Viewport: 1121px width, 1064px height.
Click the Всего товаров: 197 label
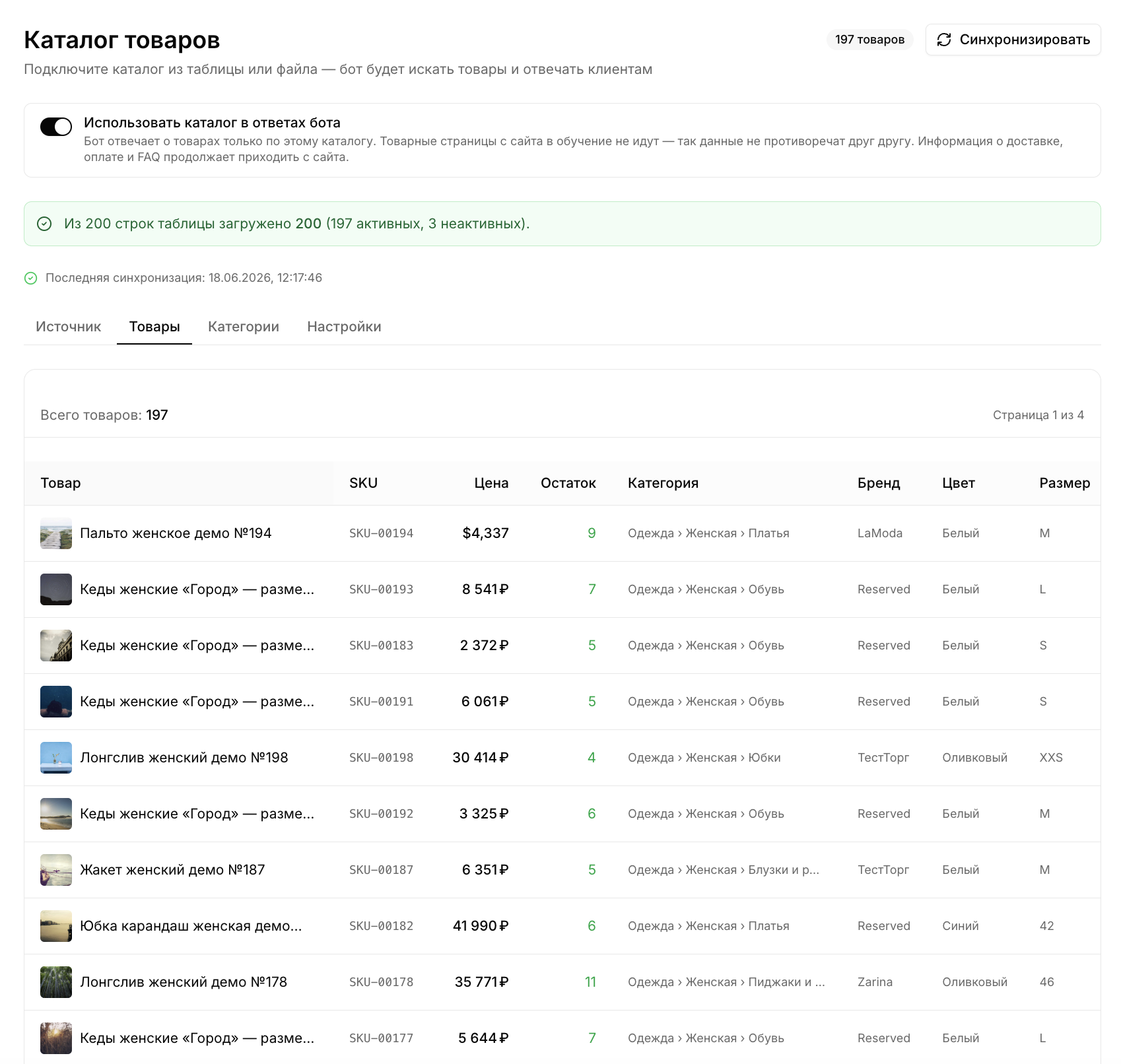tap(104, 415)
